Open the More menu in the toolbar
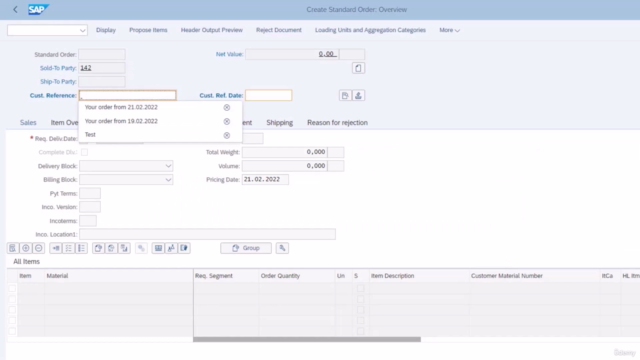 (449, 30)
